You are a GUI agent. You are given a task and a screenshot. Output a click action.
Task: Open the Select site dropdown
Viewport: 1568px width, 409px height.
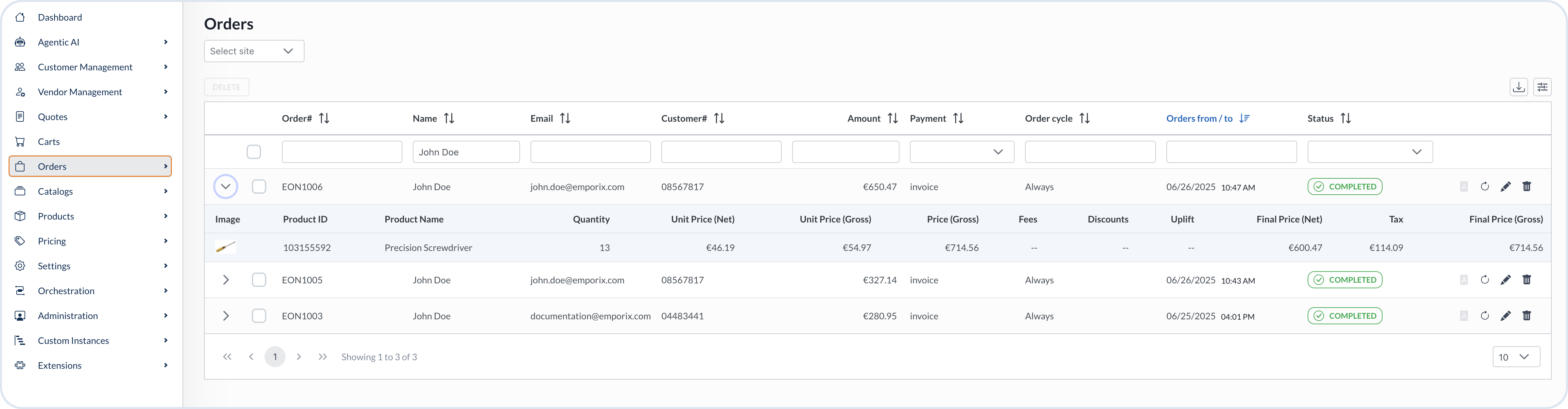pyautogui.click(x=254, y=51)
